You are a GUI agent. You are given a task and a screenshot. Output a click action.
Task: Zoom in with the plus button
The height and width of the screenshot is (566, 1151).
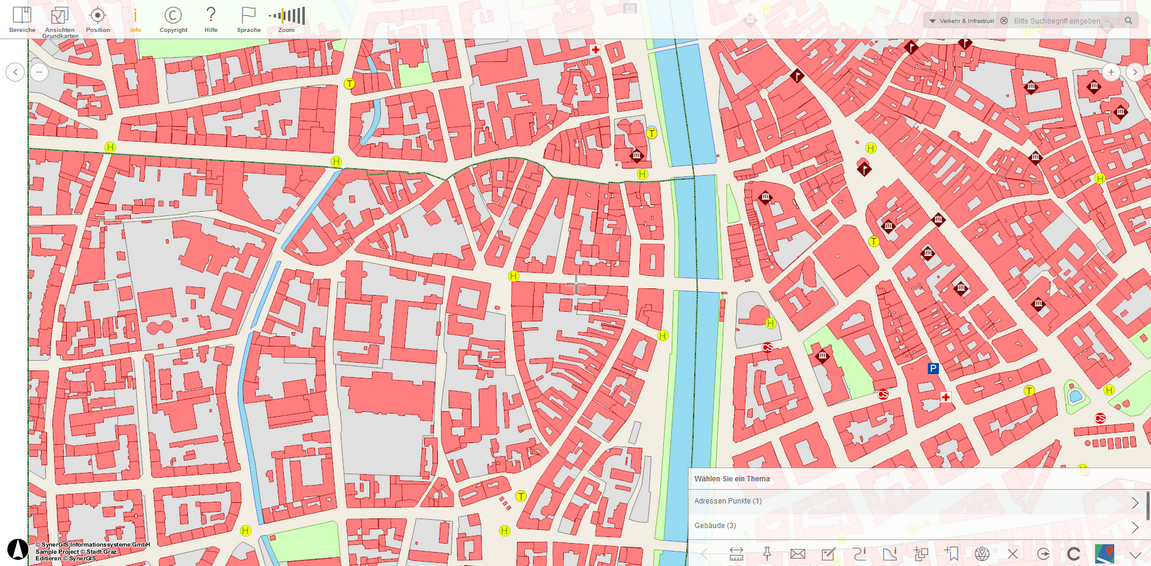[1111, 72]
